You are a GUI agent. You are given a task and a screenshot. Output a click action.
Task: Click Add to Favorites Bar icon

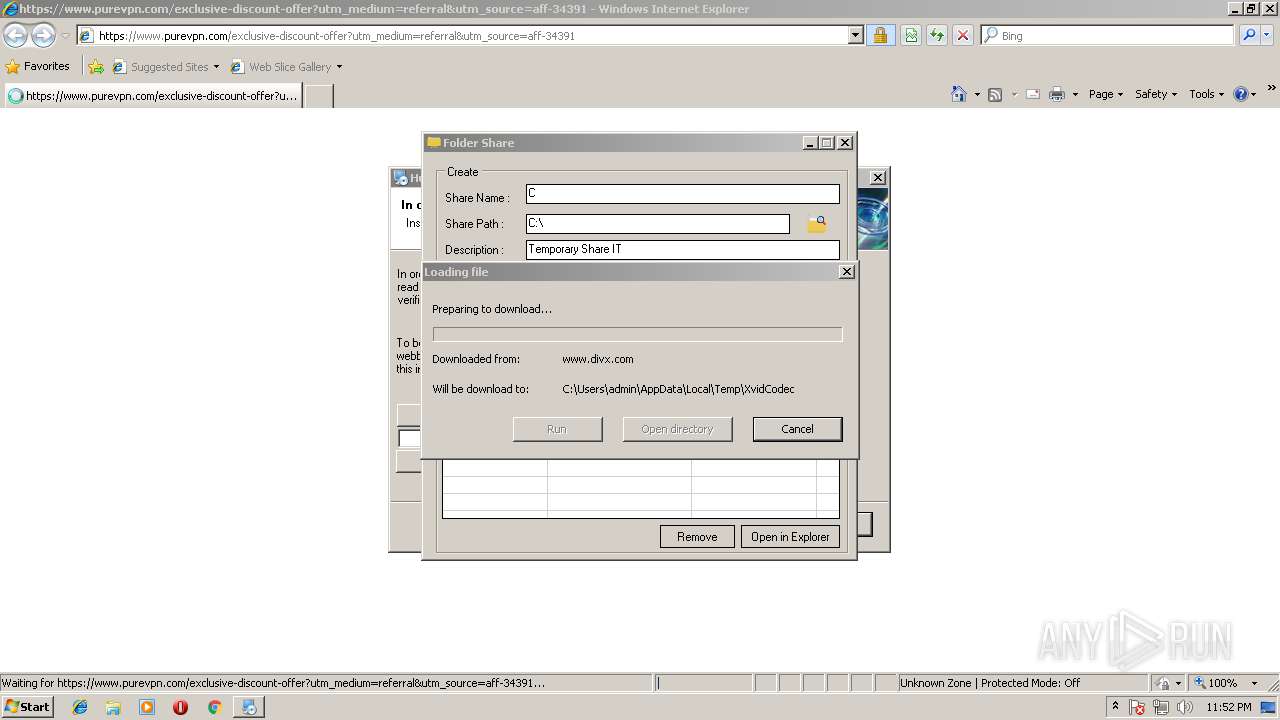point(96,67)
